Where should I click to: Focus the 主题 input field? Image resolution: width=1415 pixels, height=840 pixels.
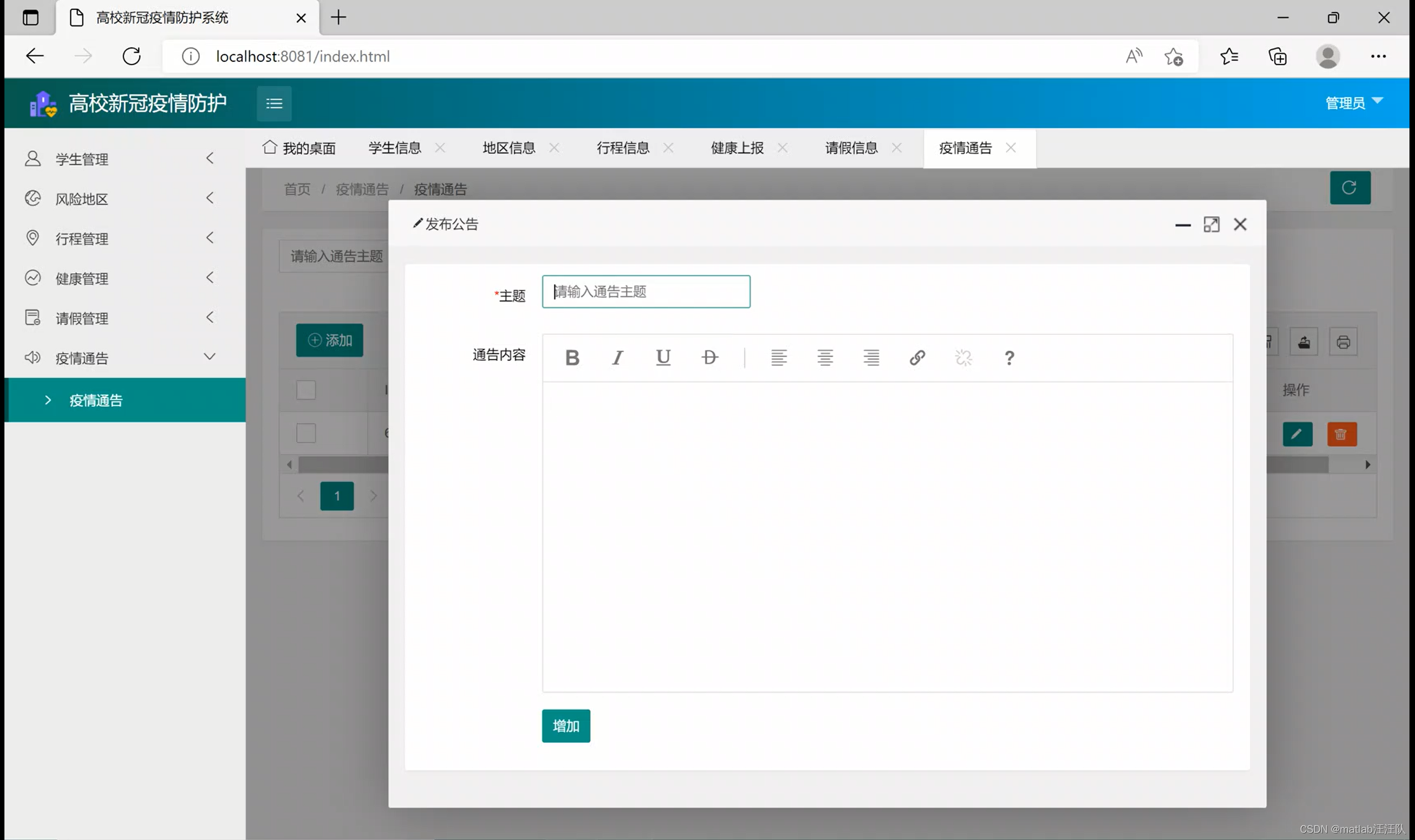click(646, 292)
